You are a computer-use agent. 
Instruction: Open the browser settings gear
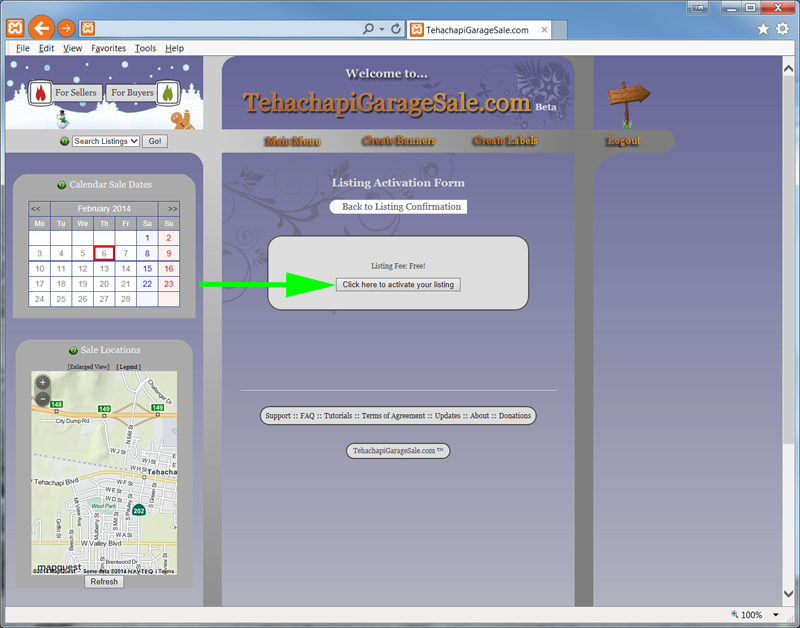pos(783,29)
